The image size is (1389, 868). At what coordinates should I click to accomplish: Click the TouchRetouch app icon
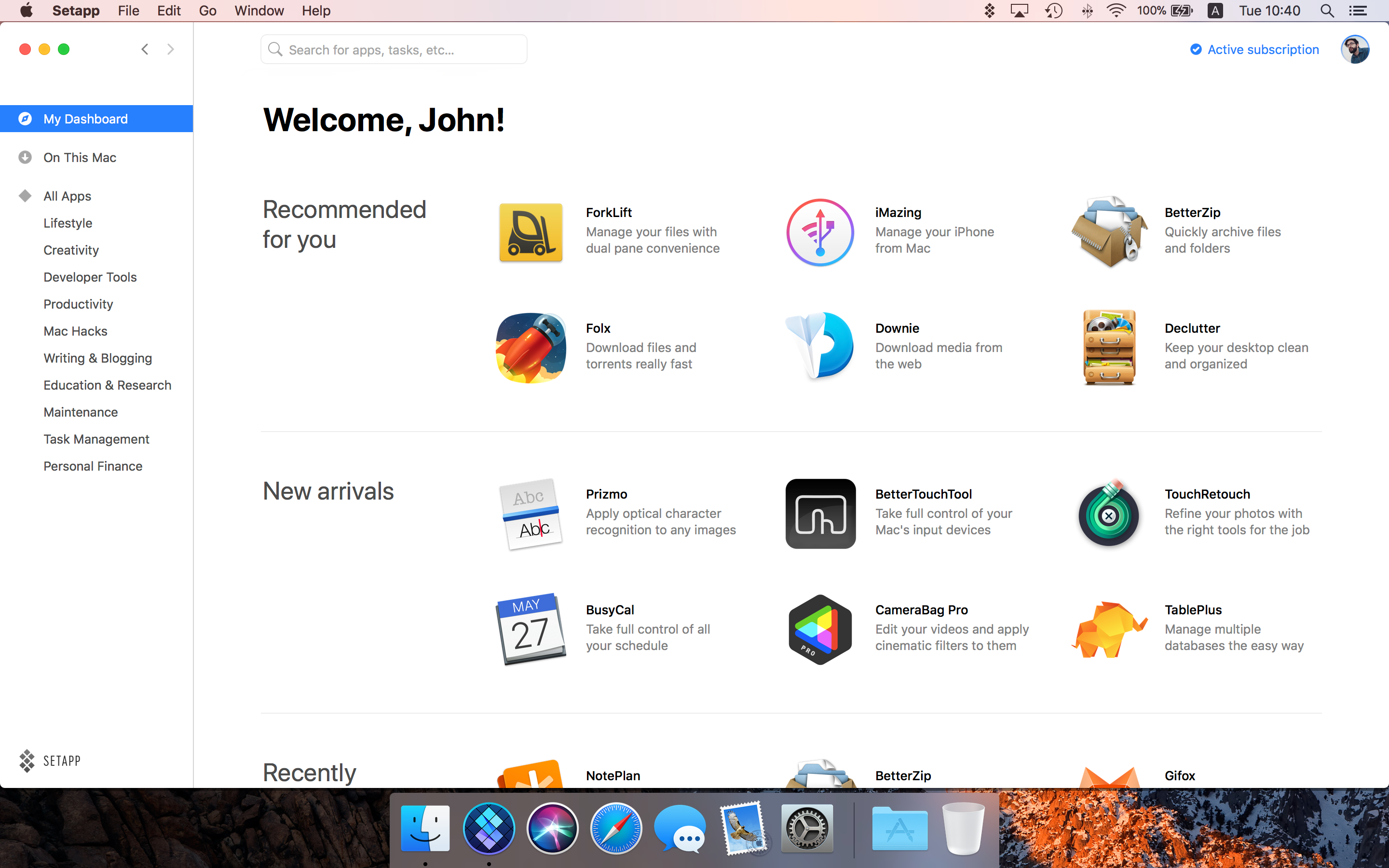point(1109,513)
